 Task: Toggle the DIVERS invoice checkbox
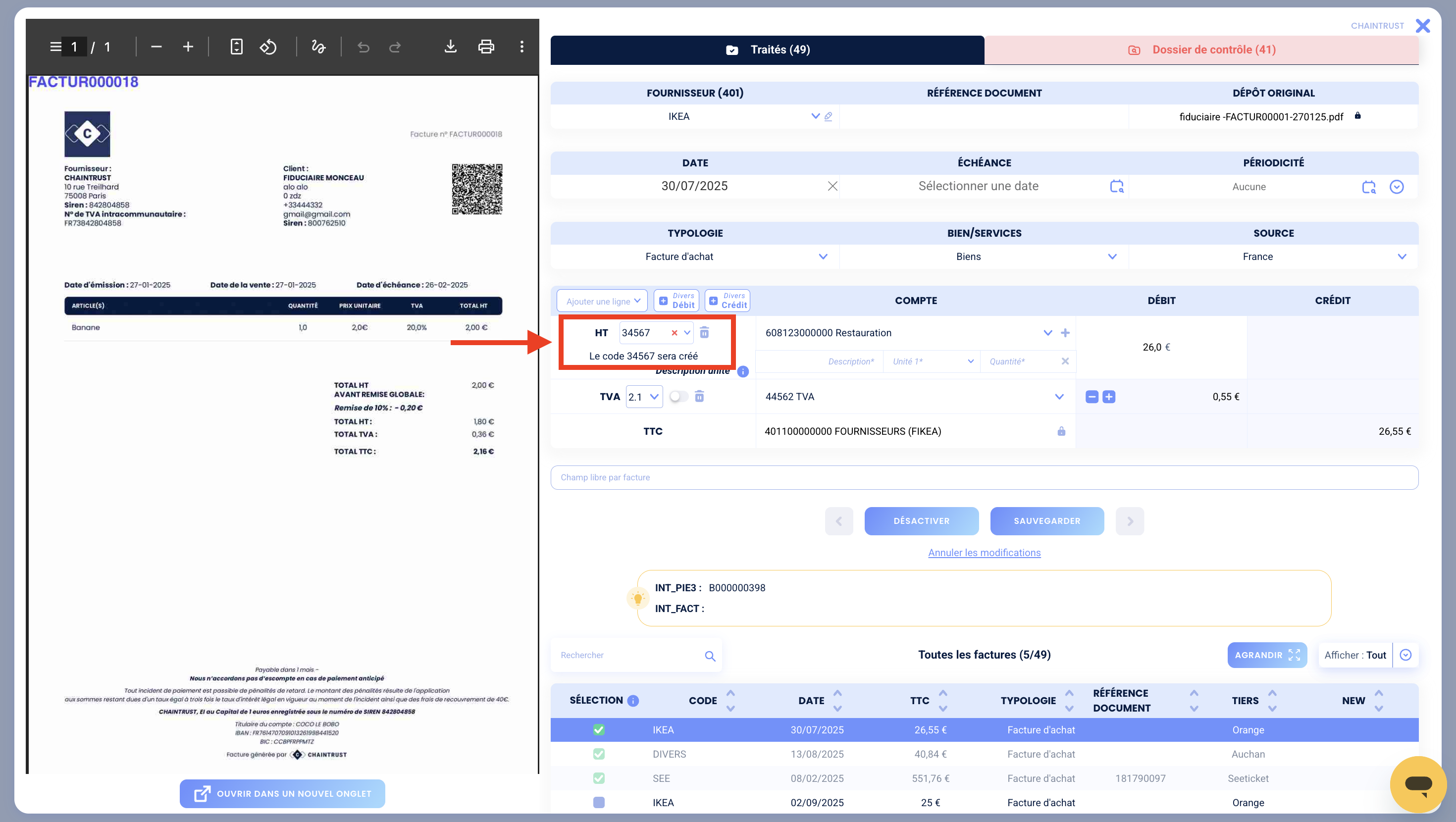[599, 754]
